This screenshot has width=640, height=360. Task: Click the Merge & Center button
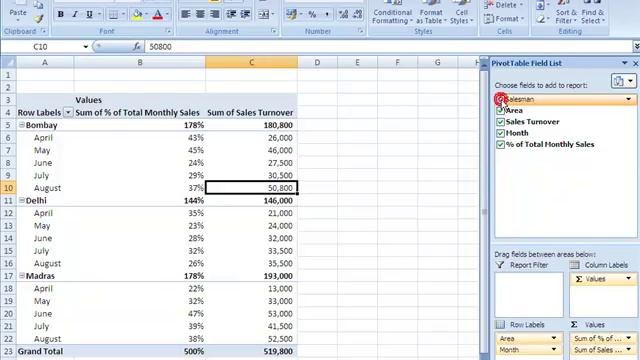point(263,14)
